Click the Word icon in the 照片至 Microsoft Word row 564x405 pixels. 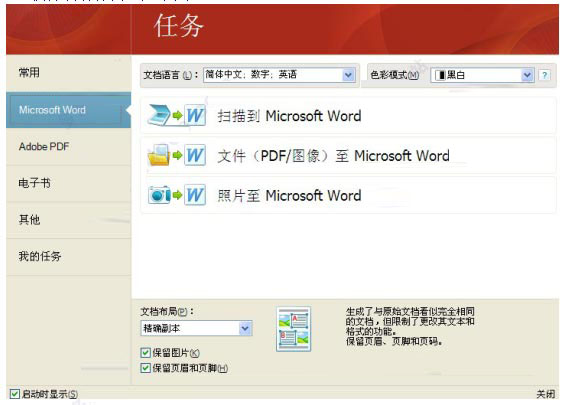(x=195, y=195)
